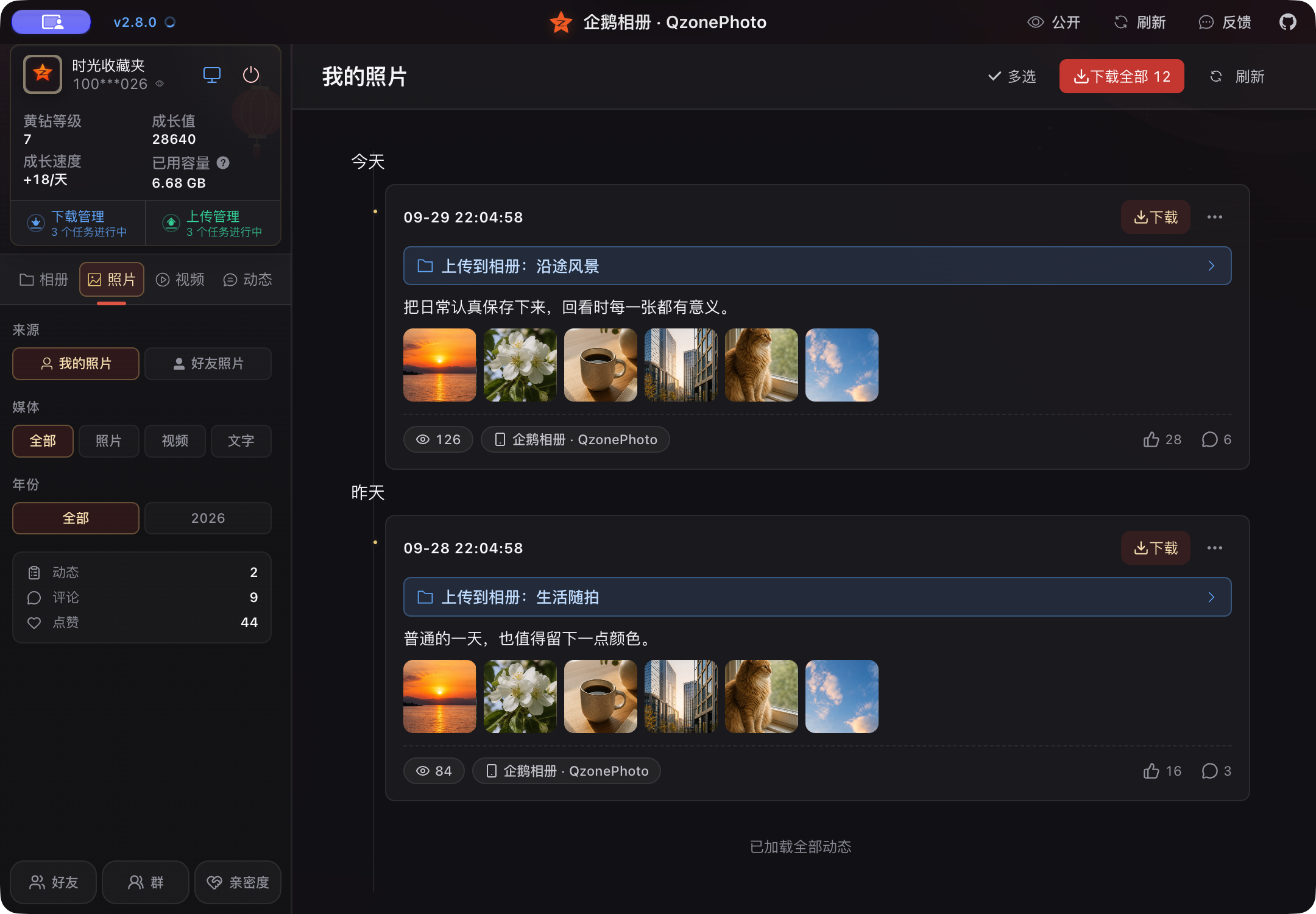The width and height of the screenshot is (1316, 914).
Task: Click the power logout icon
Action: pos(251,75)
